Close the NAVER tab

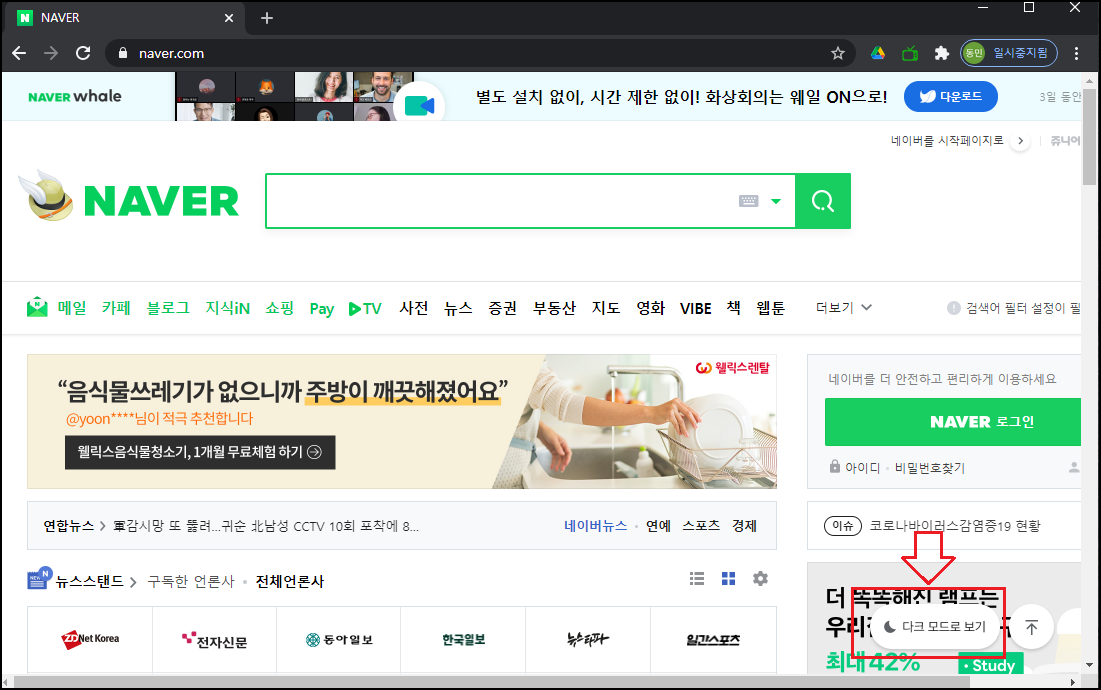(x=229, y=18)
